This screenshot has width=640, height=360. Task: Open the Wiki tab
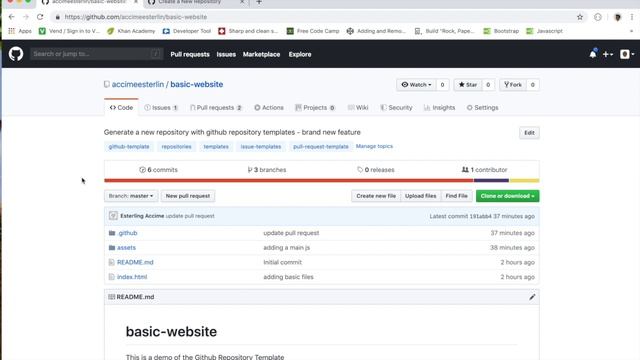pos(358,107)
